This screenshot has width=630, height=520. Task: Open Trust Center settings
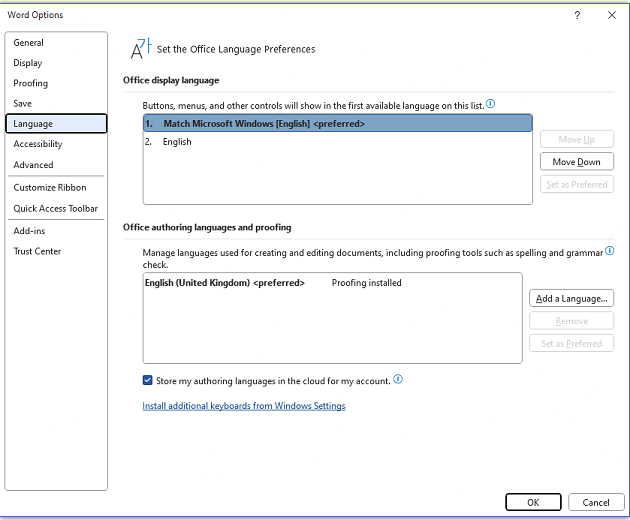tap(56, 251)
